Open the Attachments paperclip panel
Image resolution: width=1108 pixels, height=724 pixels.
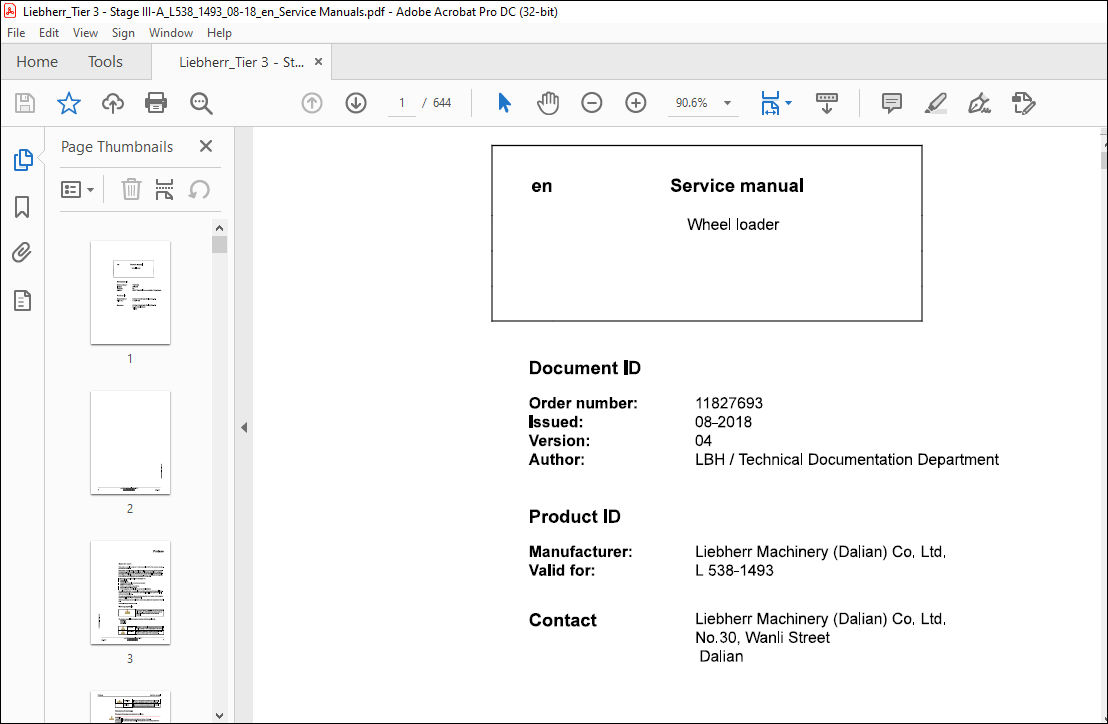click(22, 253)
